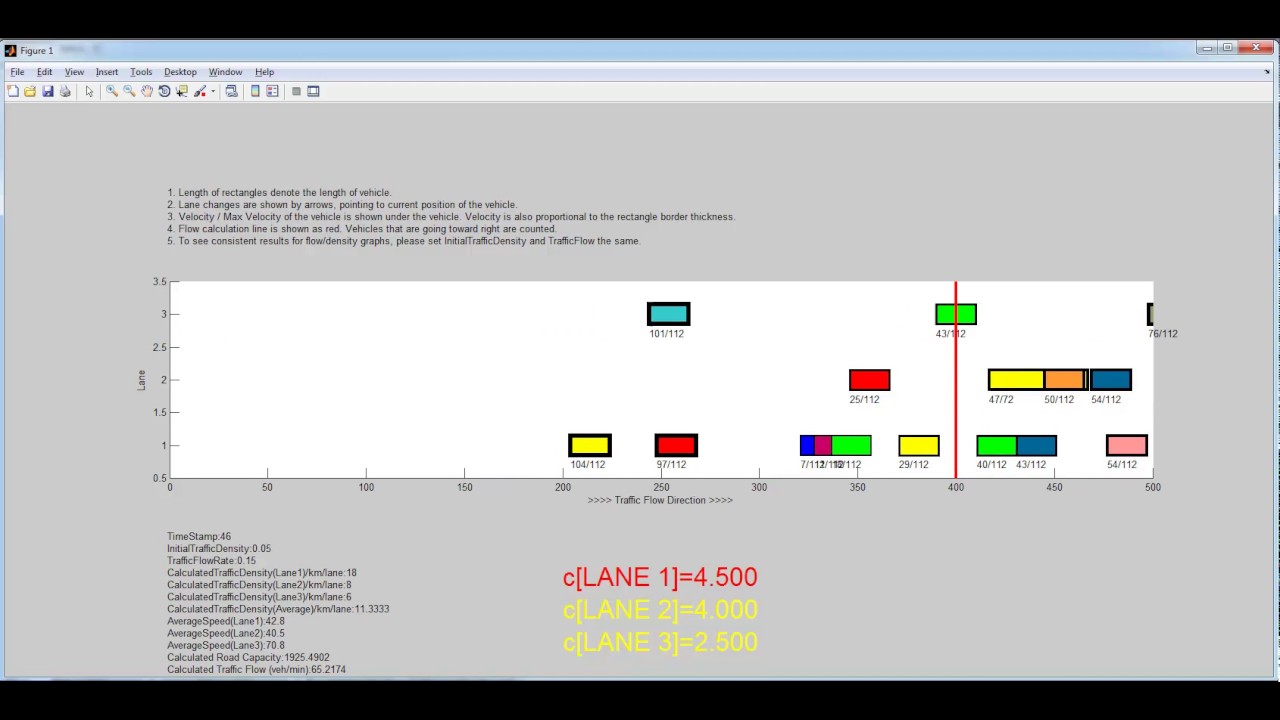Select the Data Cursor tool
The image size is (1280, 720).
[182, 91]
